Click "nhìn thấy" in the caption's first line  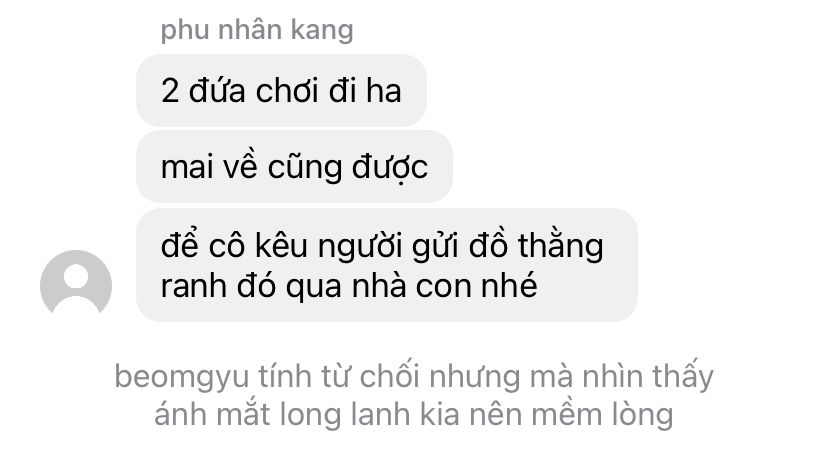648,377
